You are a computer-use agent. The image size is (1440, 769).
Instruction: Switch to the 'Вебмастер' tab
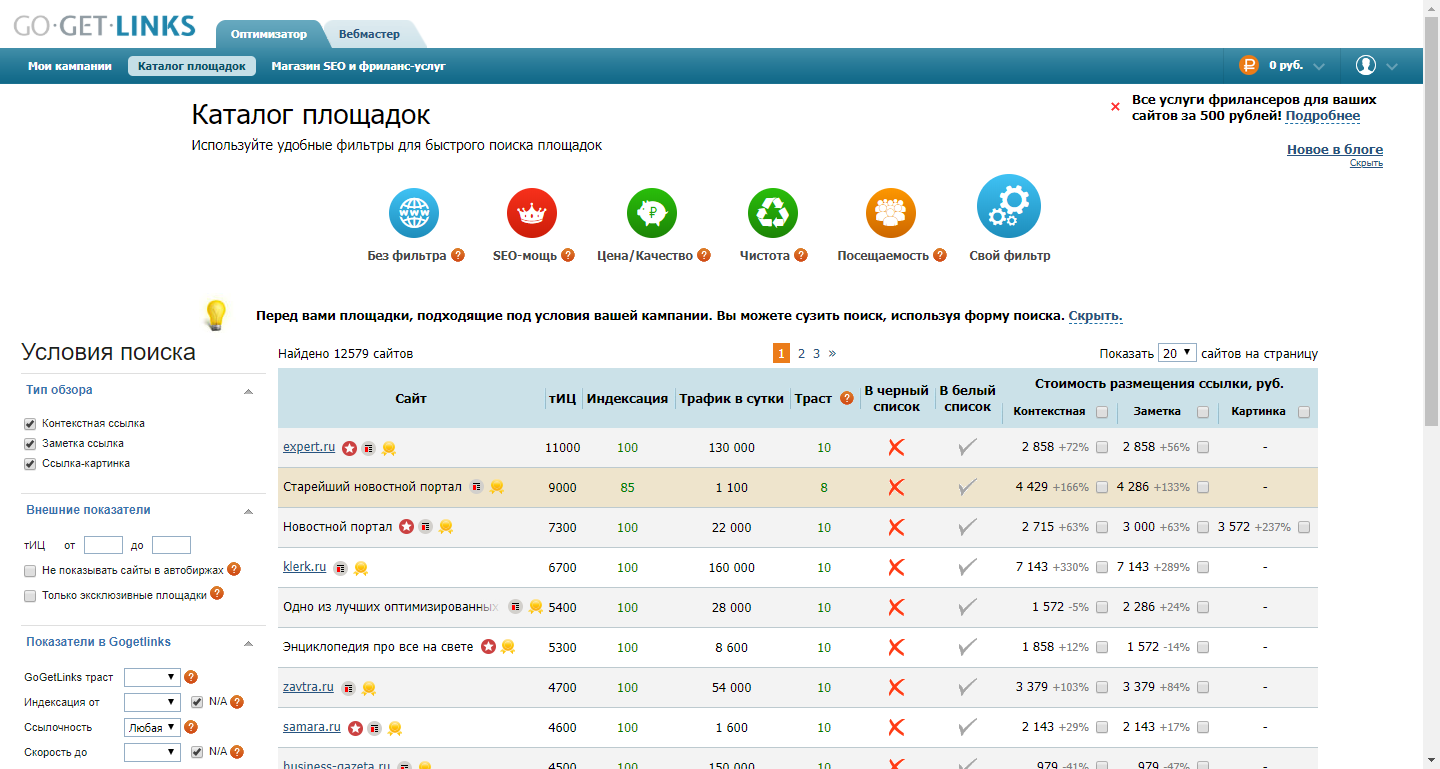tap(369, 34)
